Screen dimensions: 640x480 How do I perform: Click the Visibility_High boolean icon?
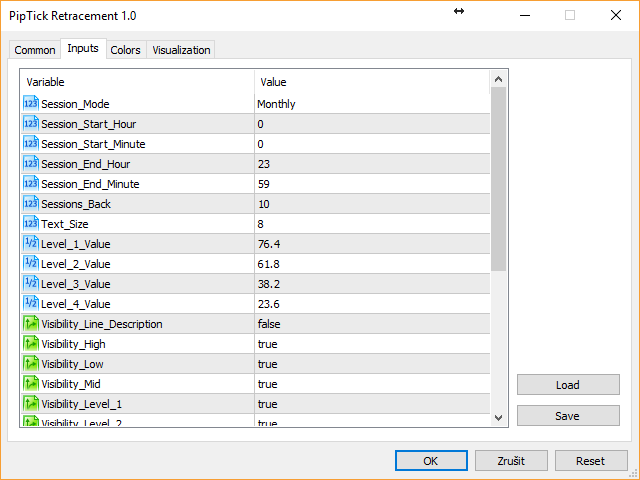31,344
